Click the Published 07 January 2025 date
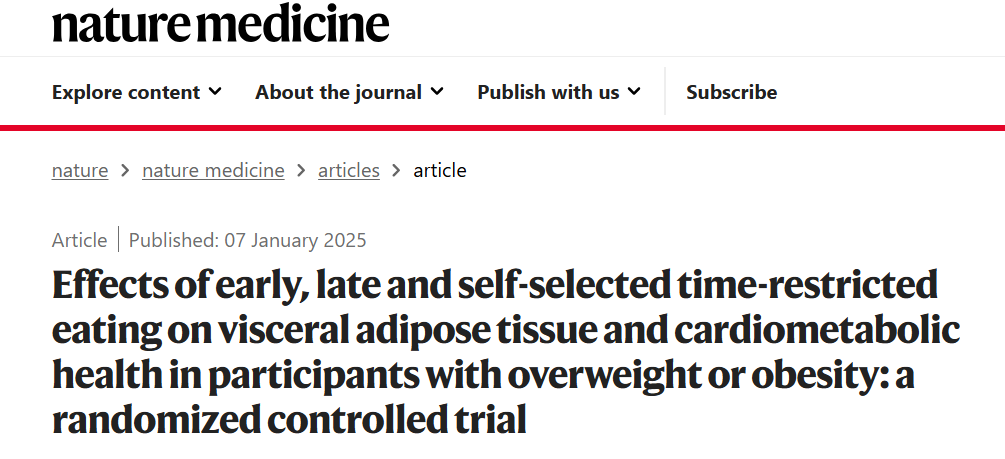Viewport: 1005px width, 459px height. pyautogui.click(x=247, y=240)
